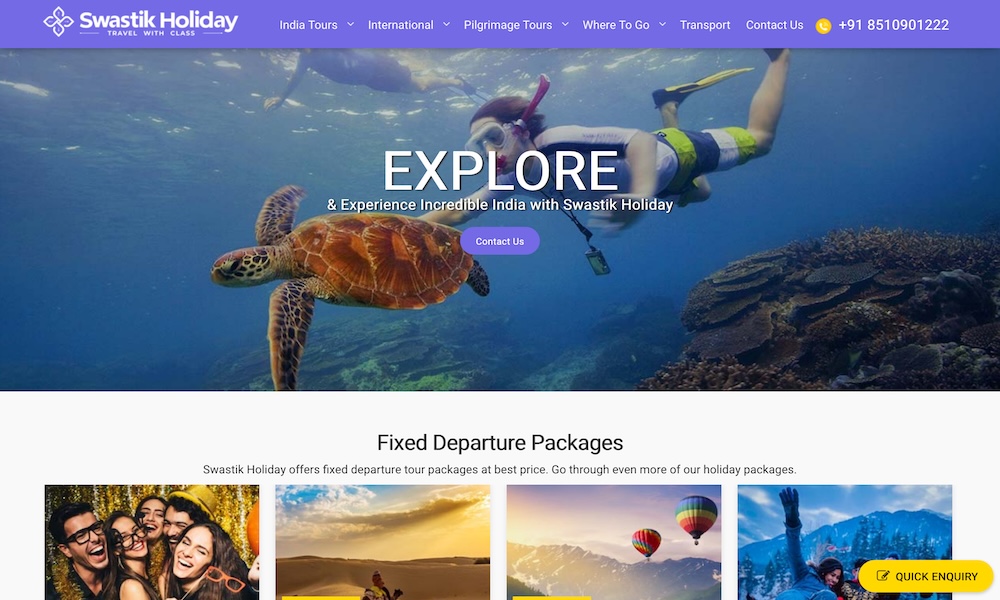
Task: Expand the India Tours chevron arrow
Action: pos(350,25)
